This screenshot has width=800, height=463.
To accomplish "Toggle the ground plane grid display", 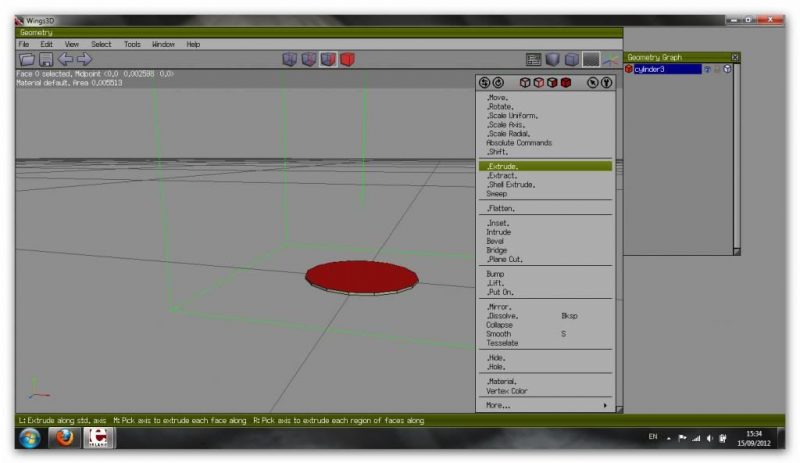I will pyautogui.click(x=591, y=60).
